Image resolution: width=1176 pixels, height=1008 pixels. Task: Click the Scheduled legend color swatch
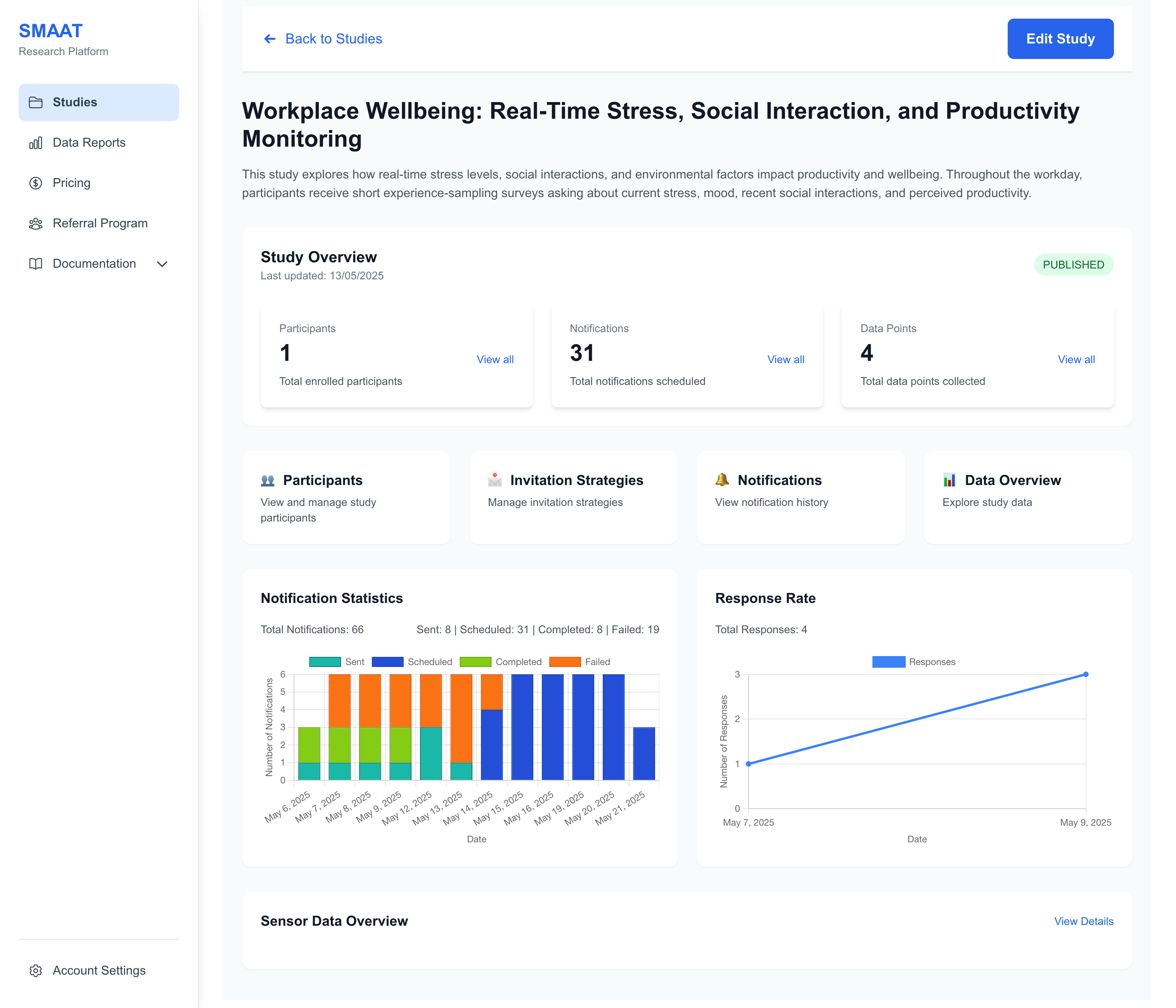pos(387,662)
